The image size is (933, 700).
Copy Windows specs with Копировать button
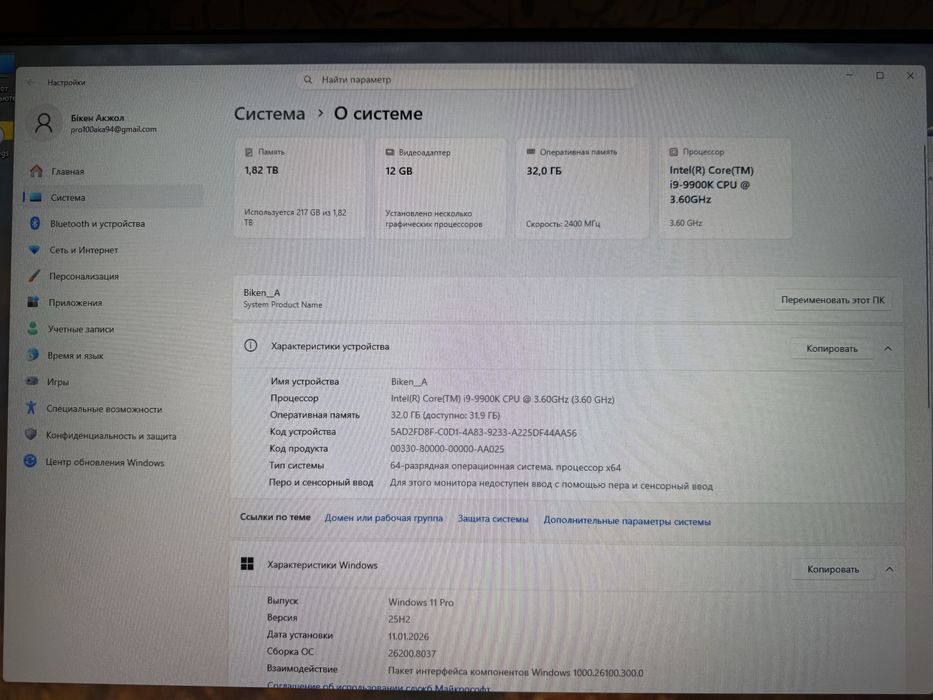coord(833,569)
